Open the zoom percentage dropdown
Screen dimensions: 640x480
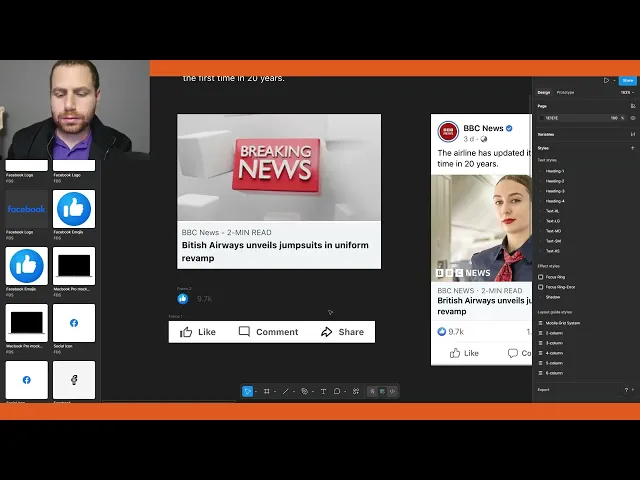[627, 93]
